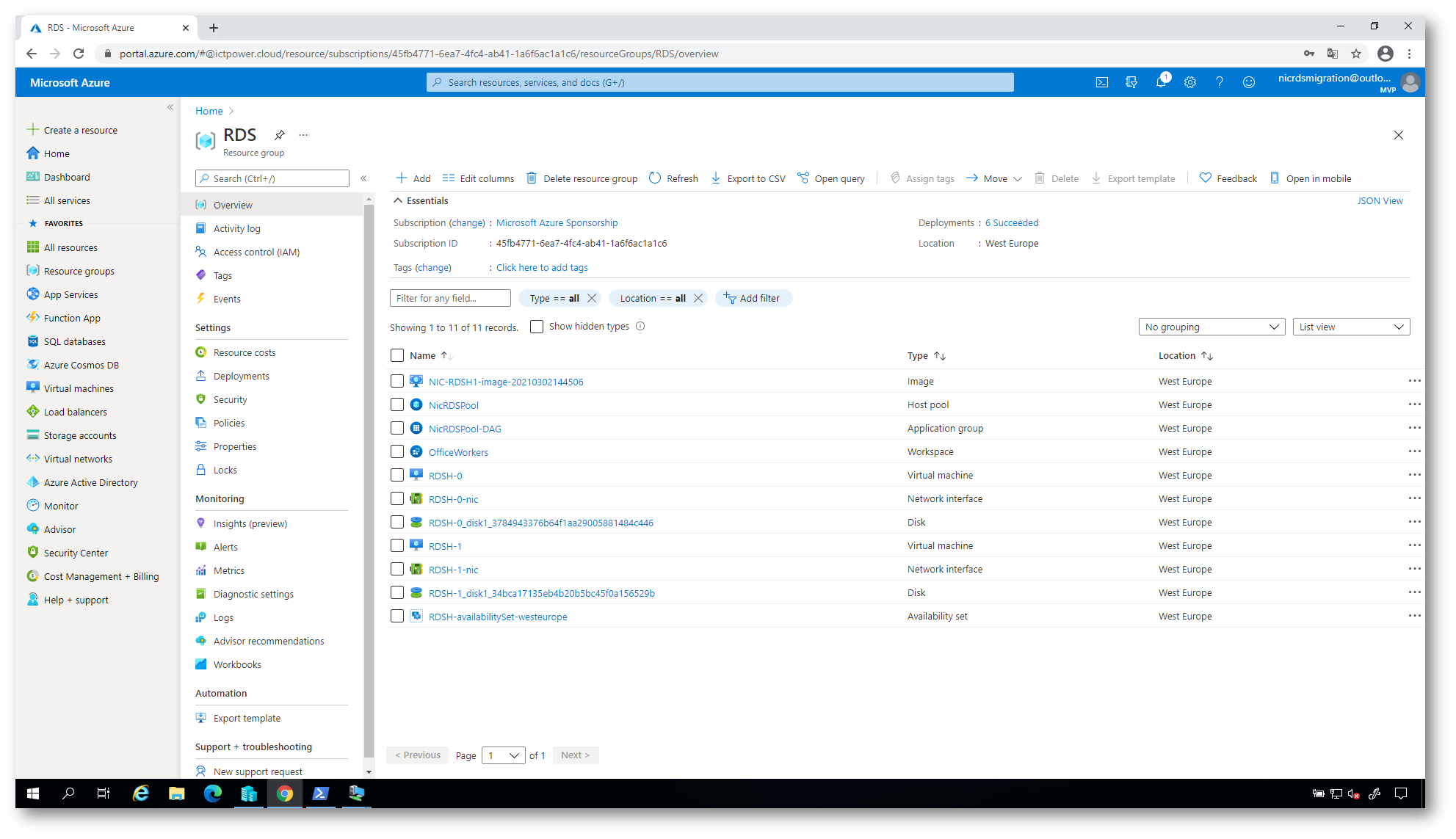Open the notifications bell

[x=1161, y=82]
